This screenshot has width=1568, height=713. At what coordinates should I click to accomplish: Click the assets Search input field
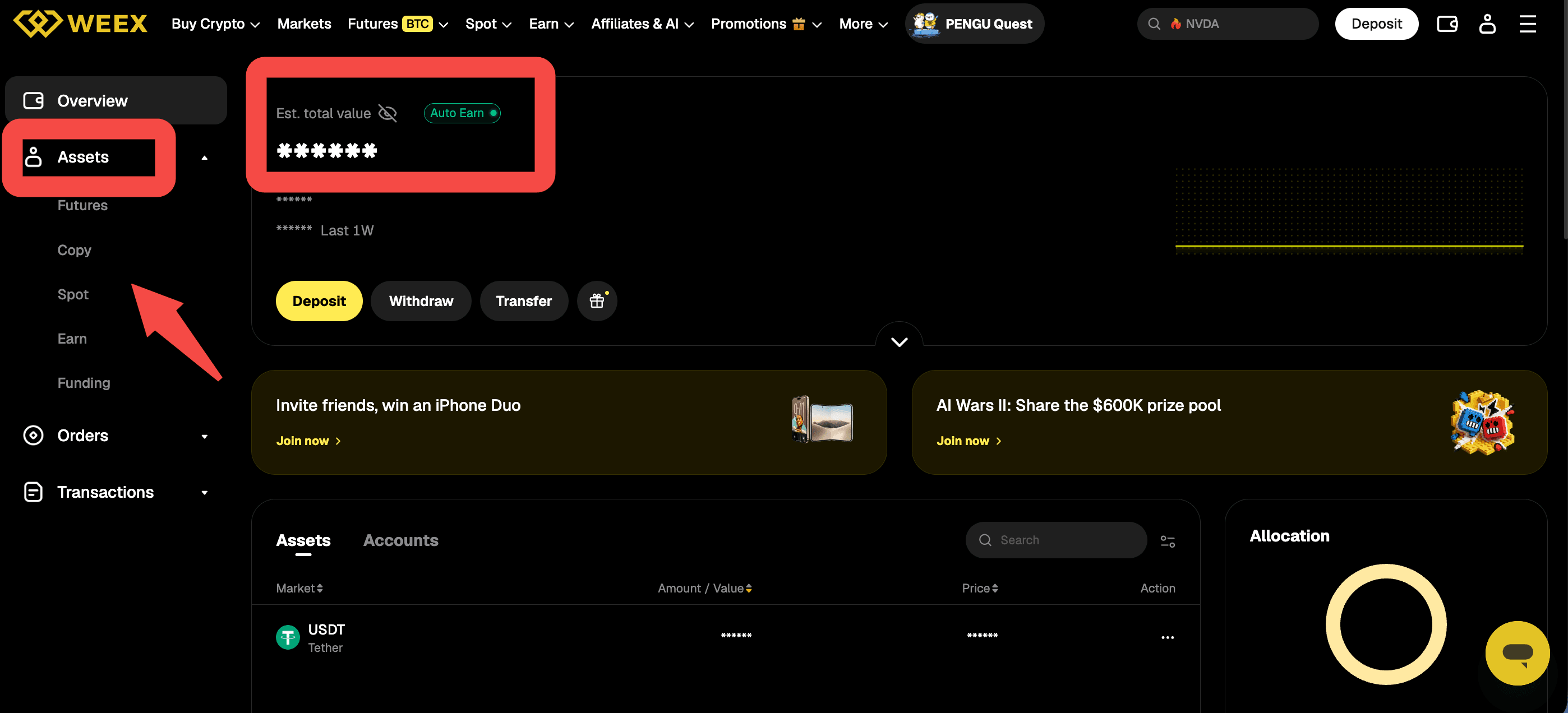[1056, 540]
